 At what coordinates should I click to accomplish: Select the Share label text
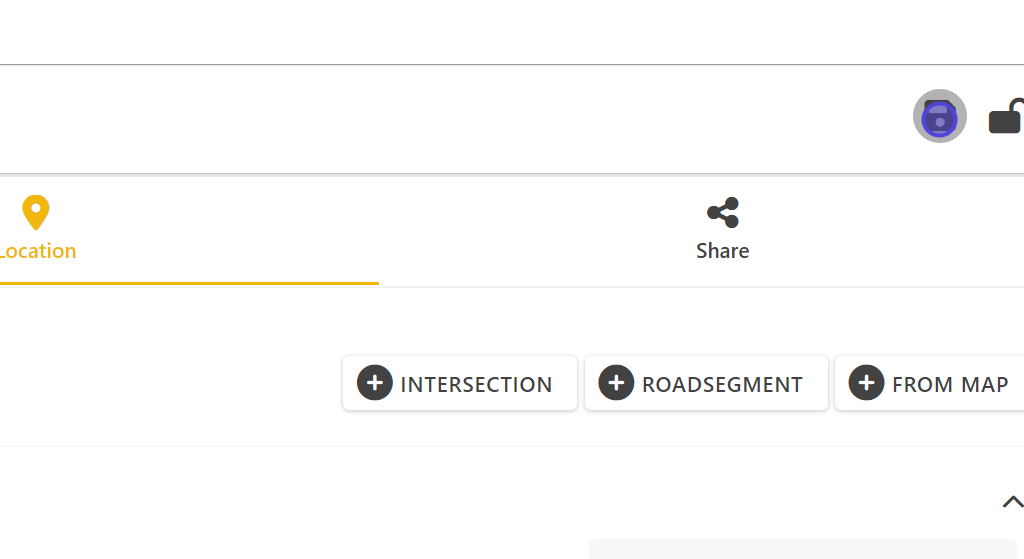coord(722,251)
